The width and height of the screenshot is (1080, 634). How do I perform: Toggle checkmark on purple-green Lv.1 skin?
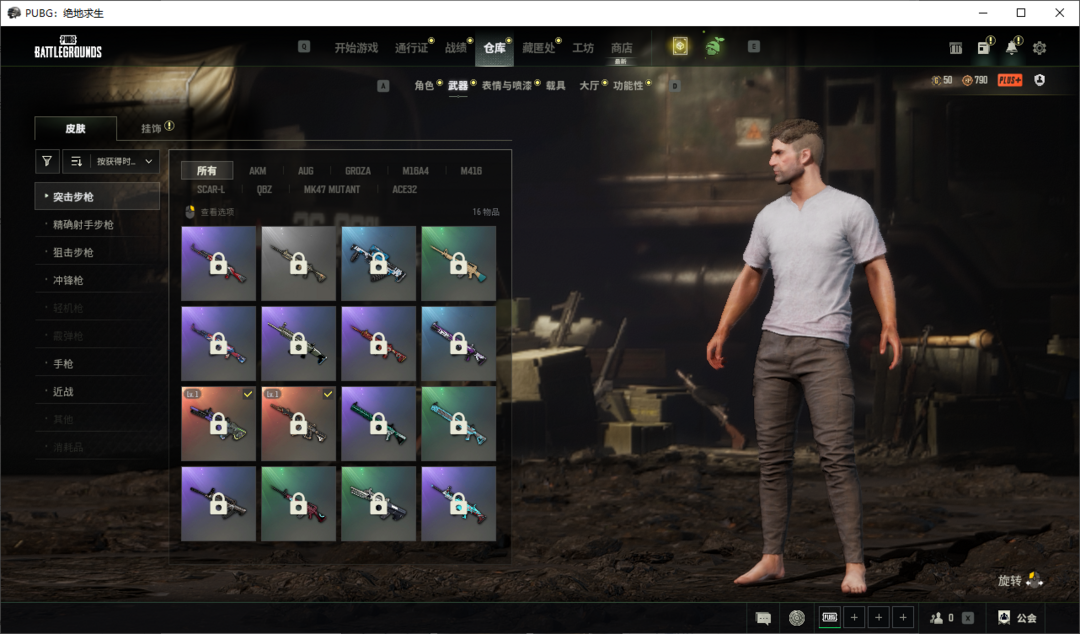pyautogui.click(x=248, y=394)
